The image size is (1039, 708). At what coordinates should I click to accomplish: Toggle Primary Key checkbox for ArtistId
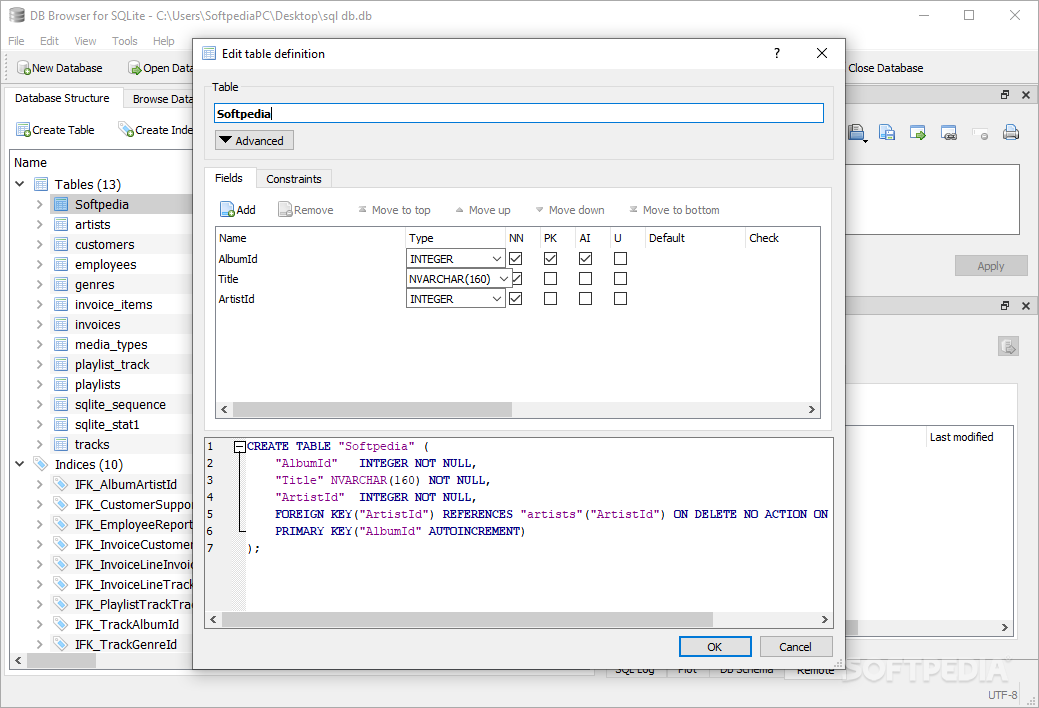(x=550, y=298)
